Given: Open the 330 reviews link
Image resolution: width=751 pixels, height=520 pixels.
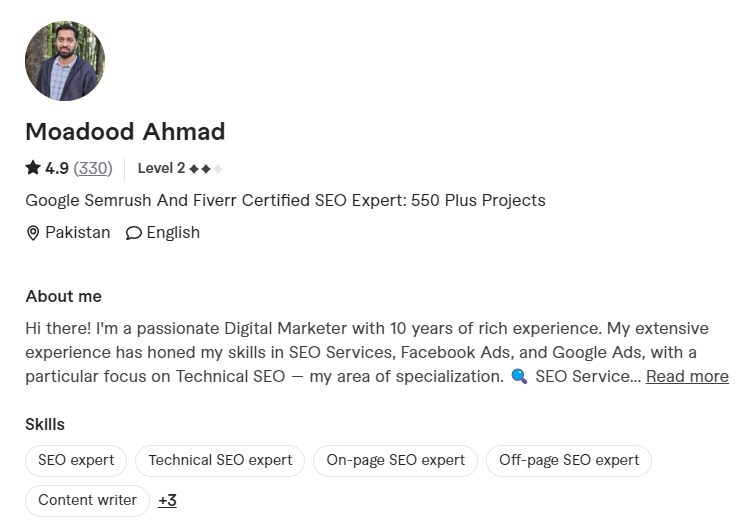Looking at the screenshot, I should [x=93, y=168].
